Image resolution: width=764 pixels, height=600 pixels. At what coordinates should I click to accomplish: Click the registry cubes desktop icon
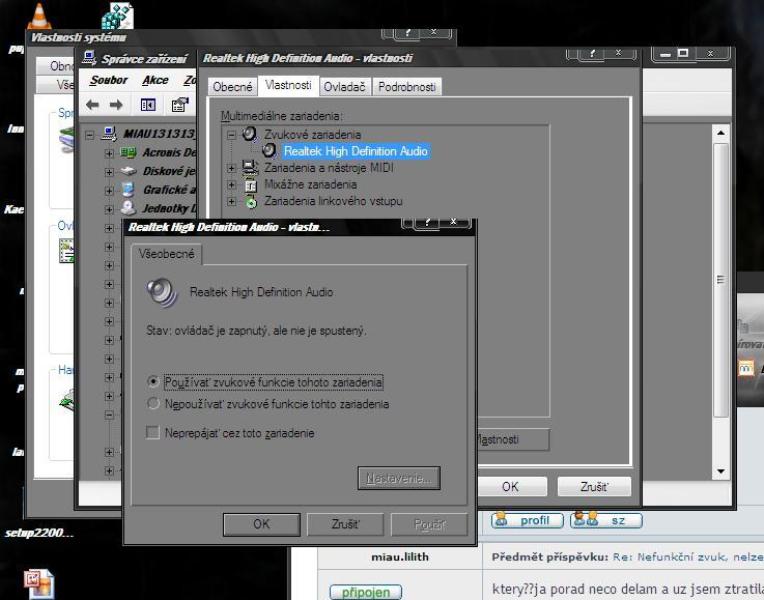pos(117,16)
